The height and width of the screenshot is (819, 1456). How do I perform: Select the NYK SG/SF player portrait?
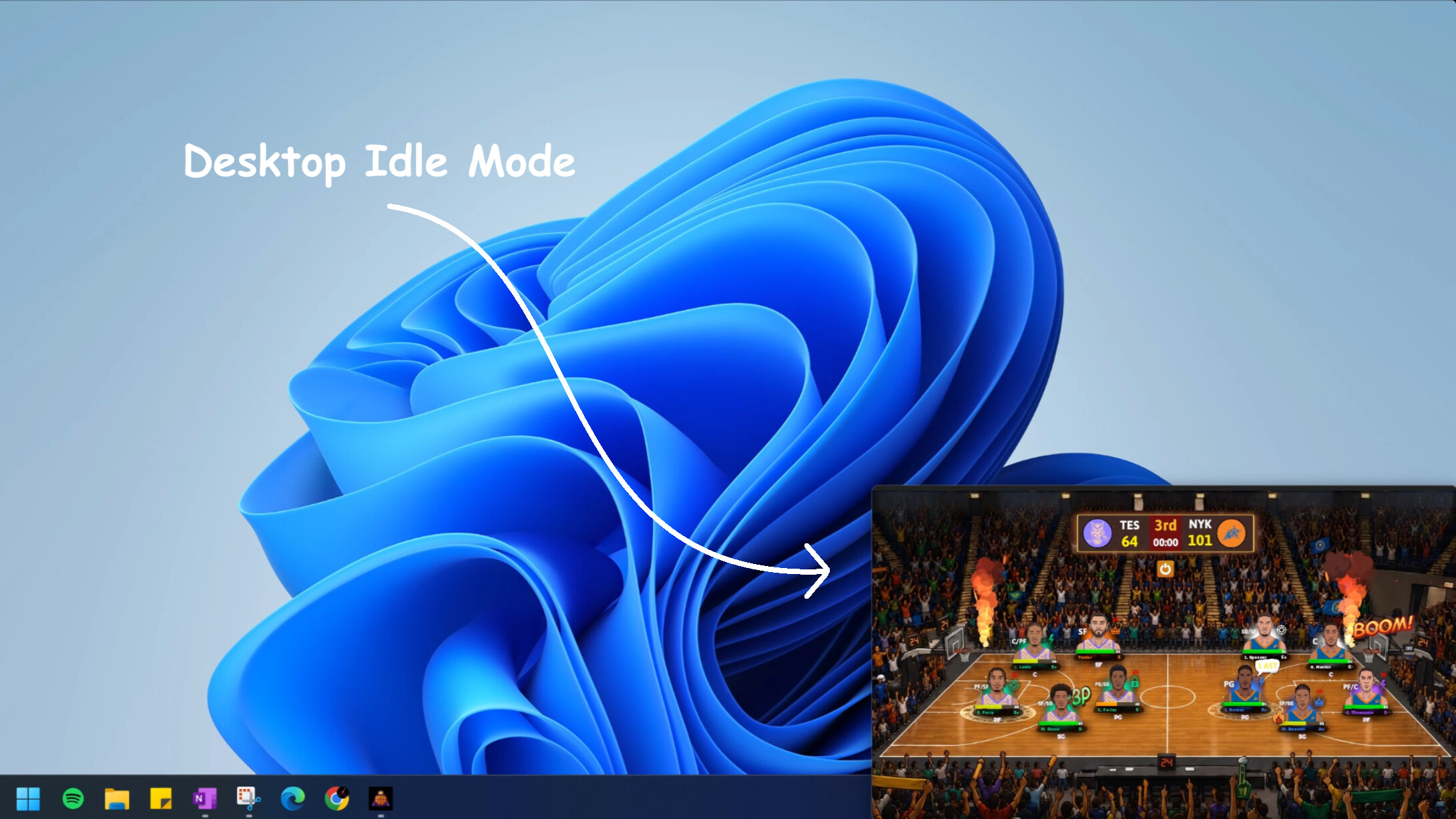1265,630
